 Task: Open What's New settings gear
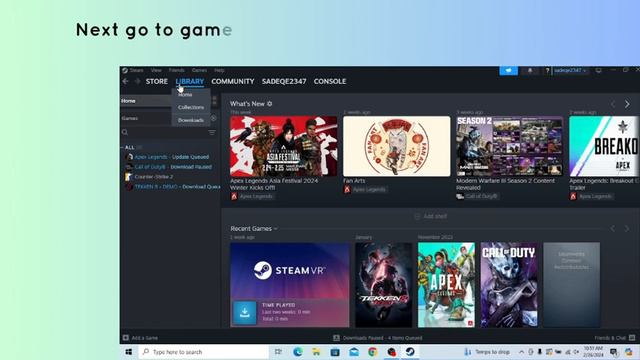(269, 104)
